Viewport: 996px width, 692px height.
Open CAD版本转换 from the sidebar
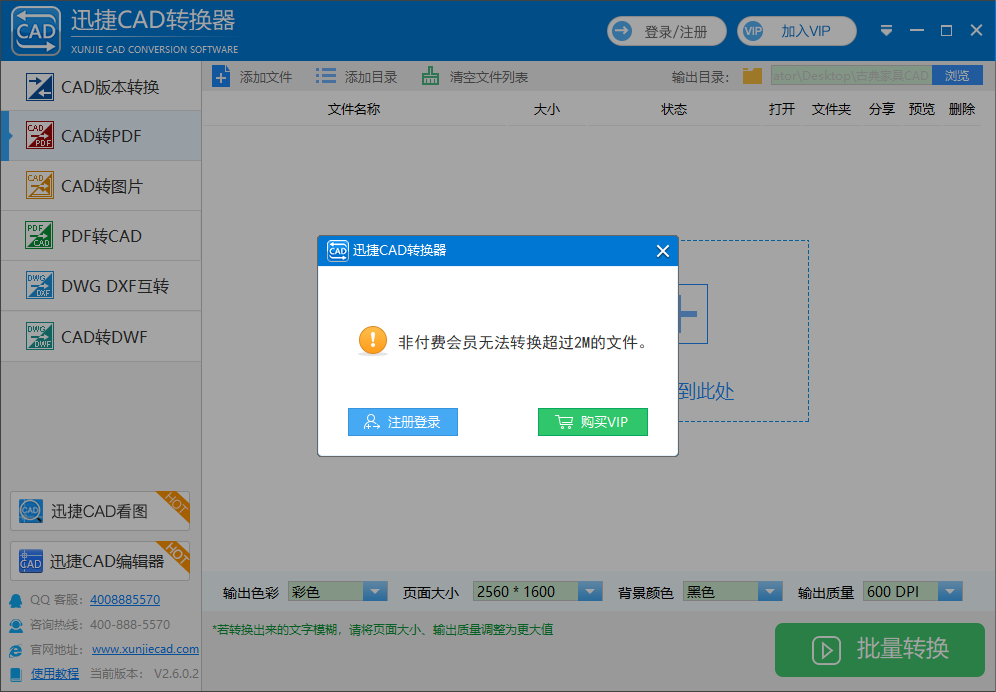[x=101, y=87]
